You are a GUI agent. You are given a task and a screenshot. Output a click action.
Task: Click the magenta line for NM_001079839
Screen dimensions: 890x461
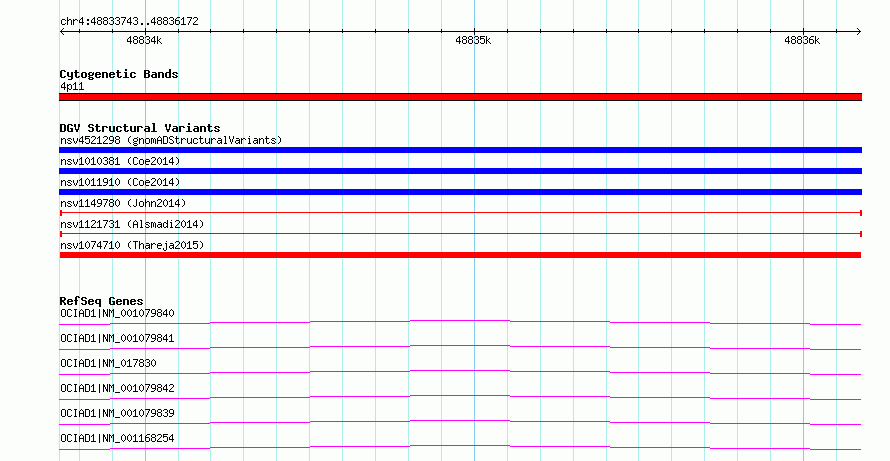pos(460,422)
